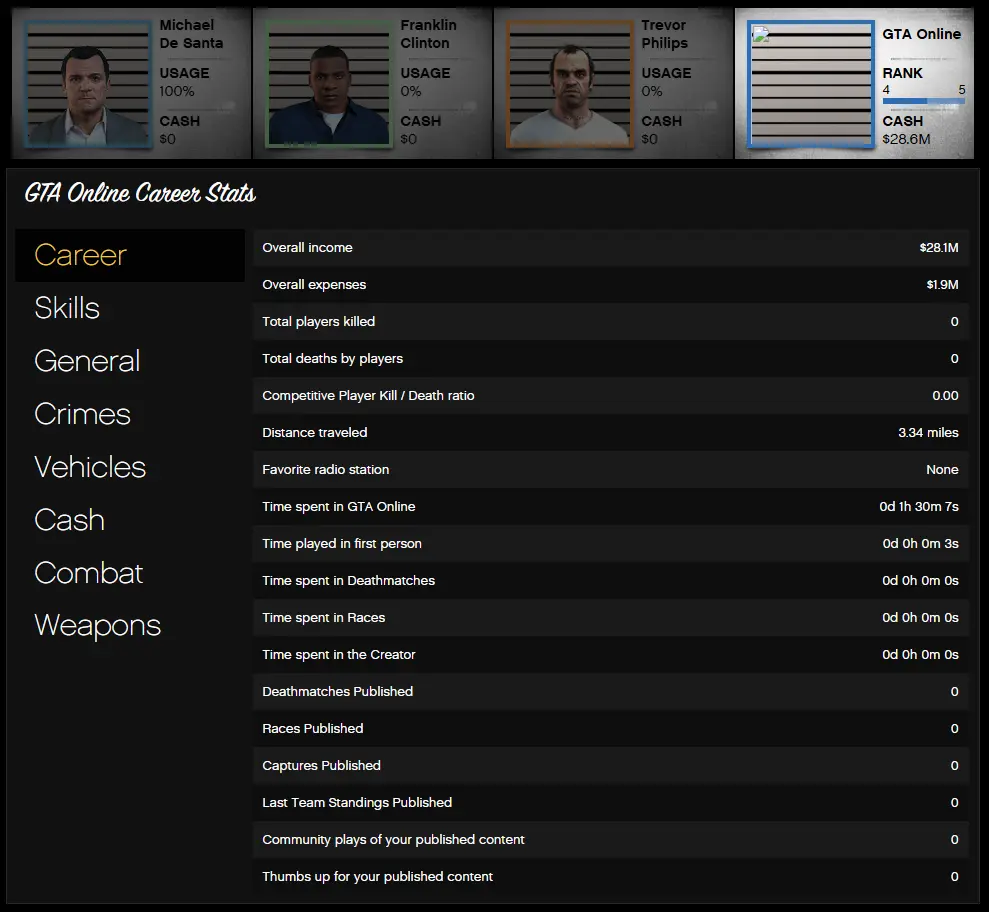Open the Skills stats tab
This screenshot has height=912, width=989.
pyautogui.click(x=67, y=308)
